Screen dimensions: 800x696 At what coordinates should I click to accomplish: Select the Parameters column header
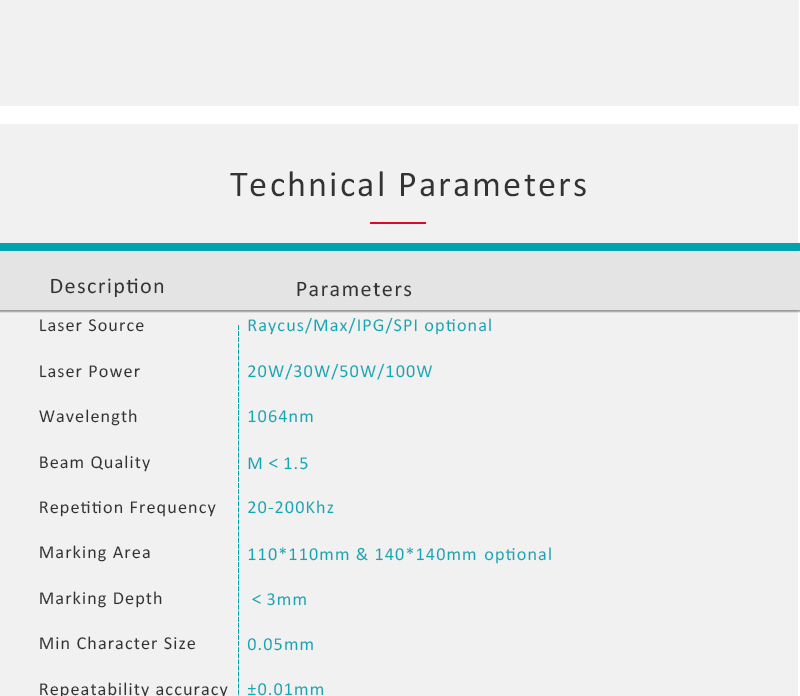coord(354,289)
